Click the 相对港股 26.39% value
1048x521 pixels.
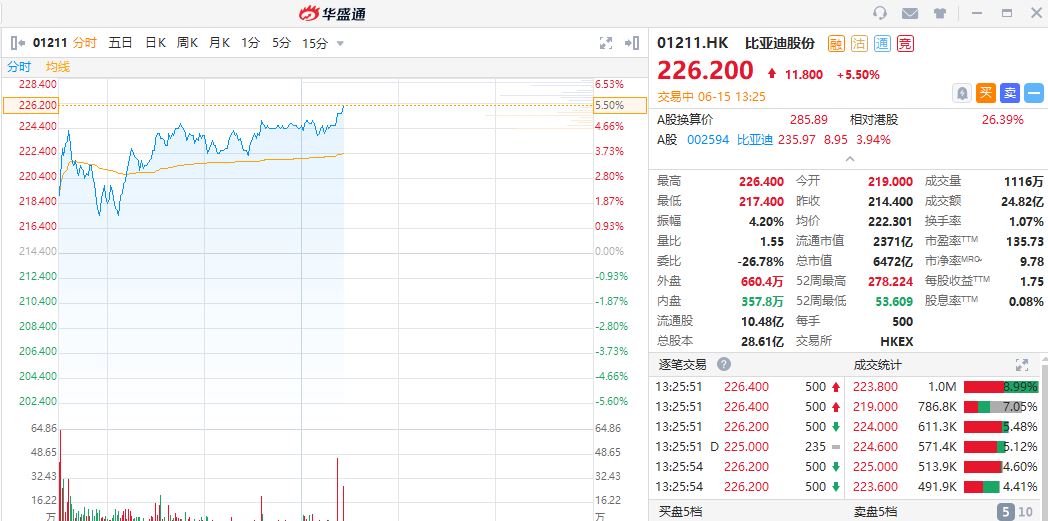click(1003, 120)
